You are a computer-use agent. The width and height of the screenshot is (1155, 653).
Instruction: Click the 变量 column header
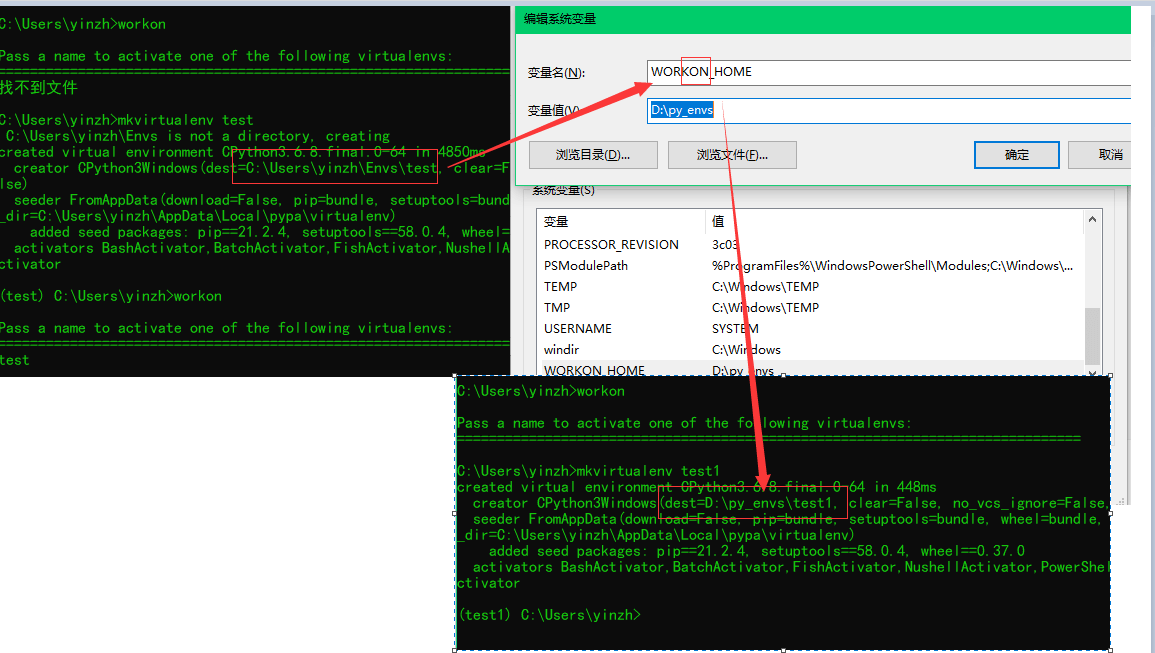click(622, 222)
